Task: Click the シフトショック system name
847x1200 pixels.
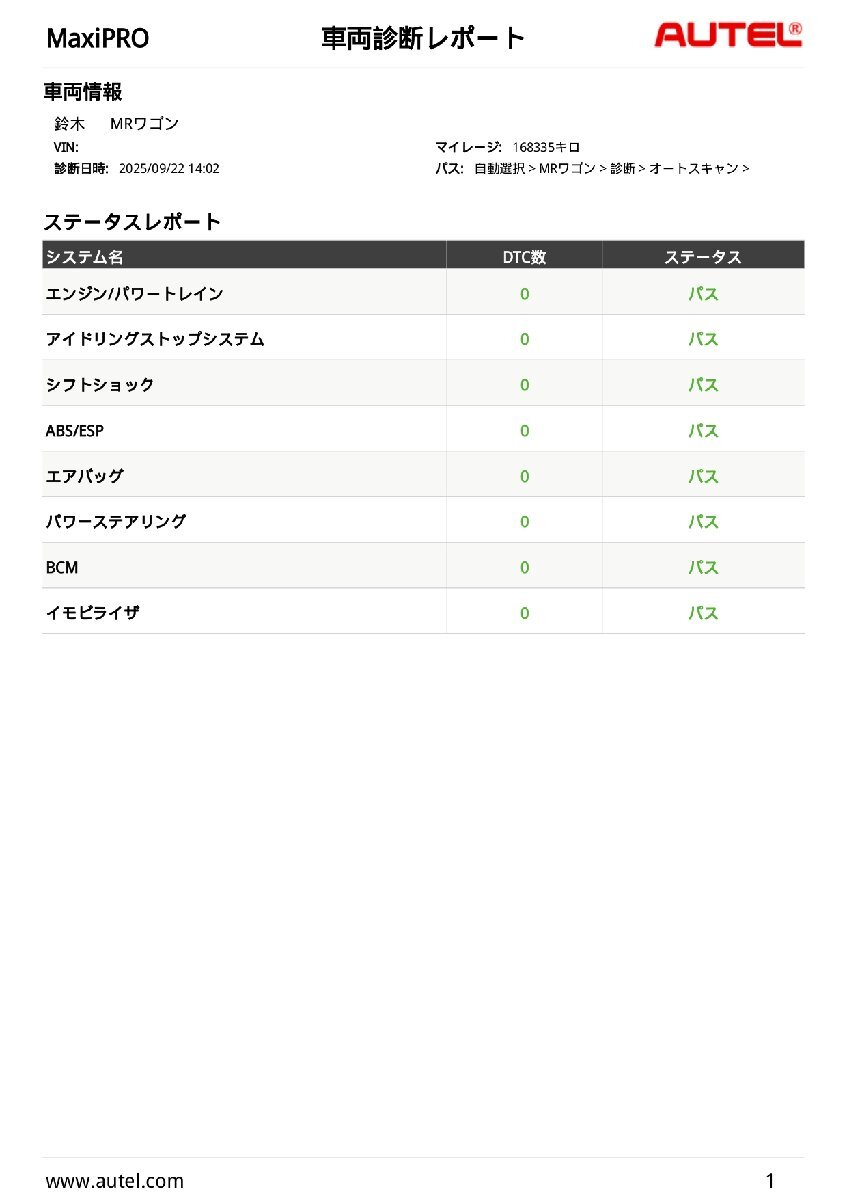Action: tap(100, 385)
